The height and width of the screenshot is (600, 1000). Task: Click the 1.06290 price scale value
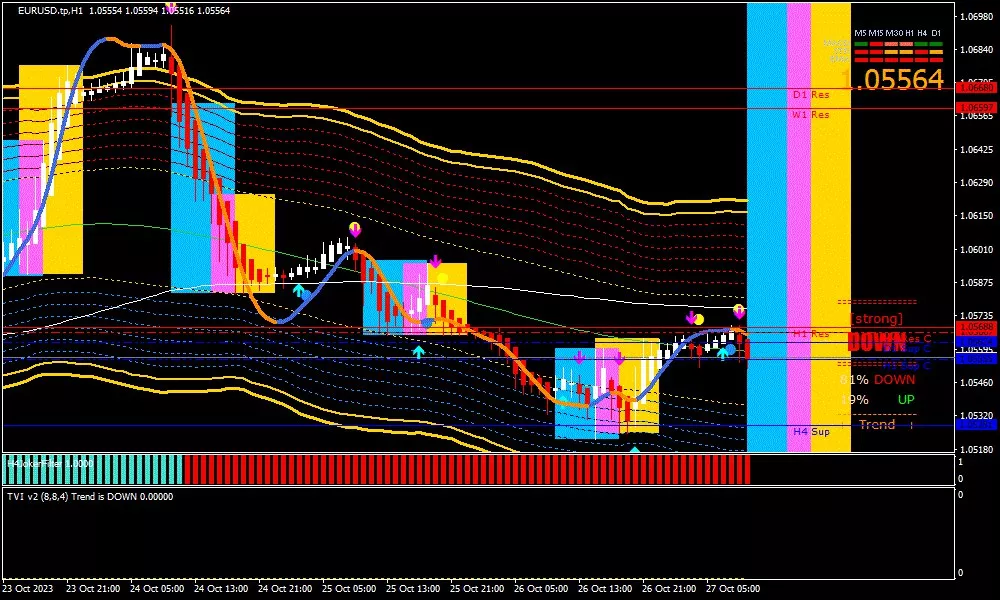pos(976,183)
